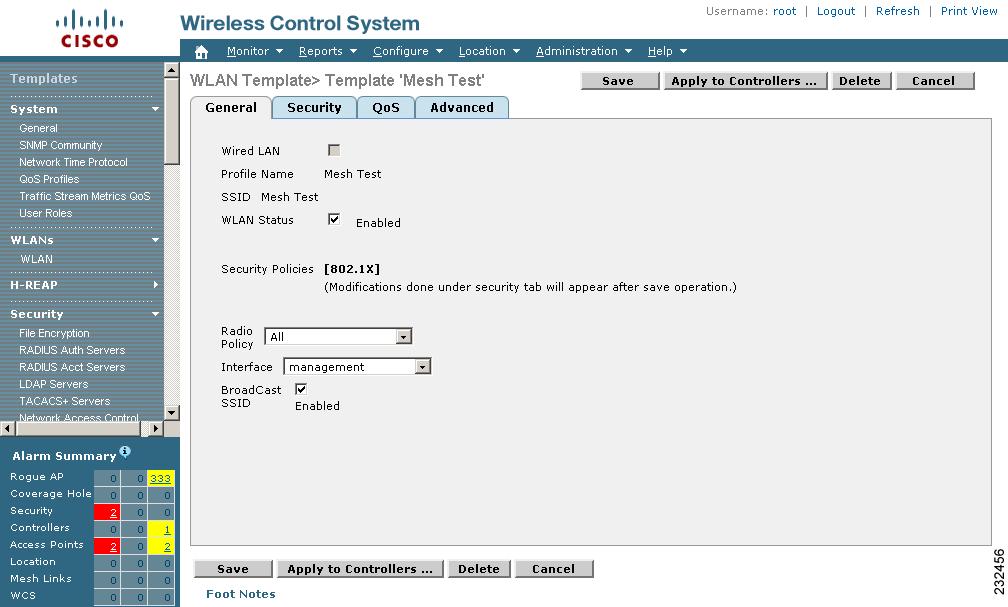Uncheck WLAN Status Enabled checkbox
Screen dimensions: 1008x607
[x=334, y=219]
